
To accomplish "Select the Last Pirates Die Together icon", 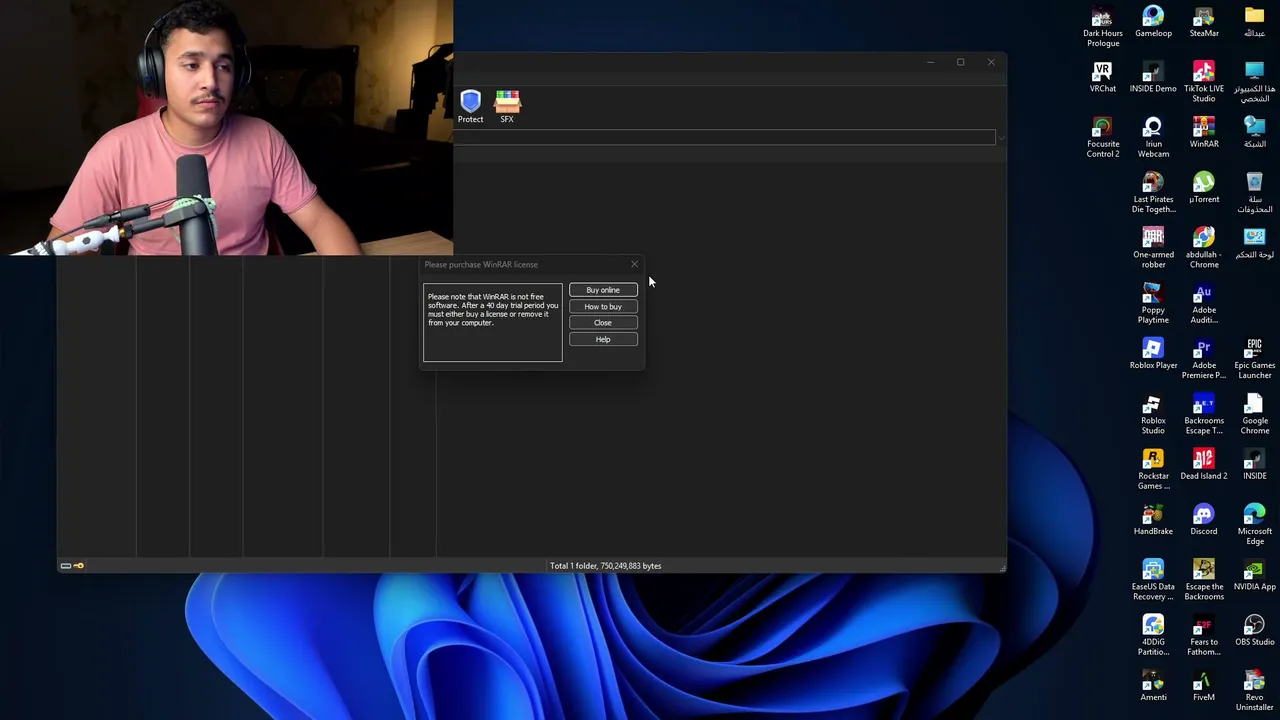I will tap(1153, 193).
